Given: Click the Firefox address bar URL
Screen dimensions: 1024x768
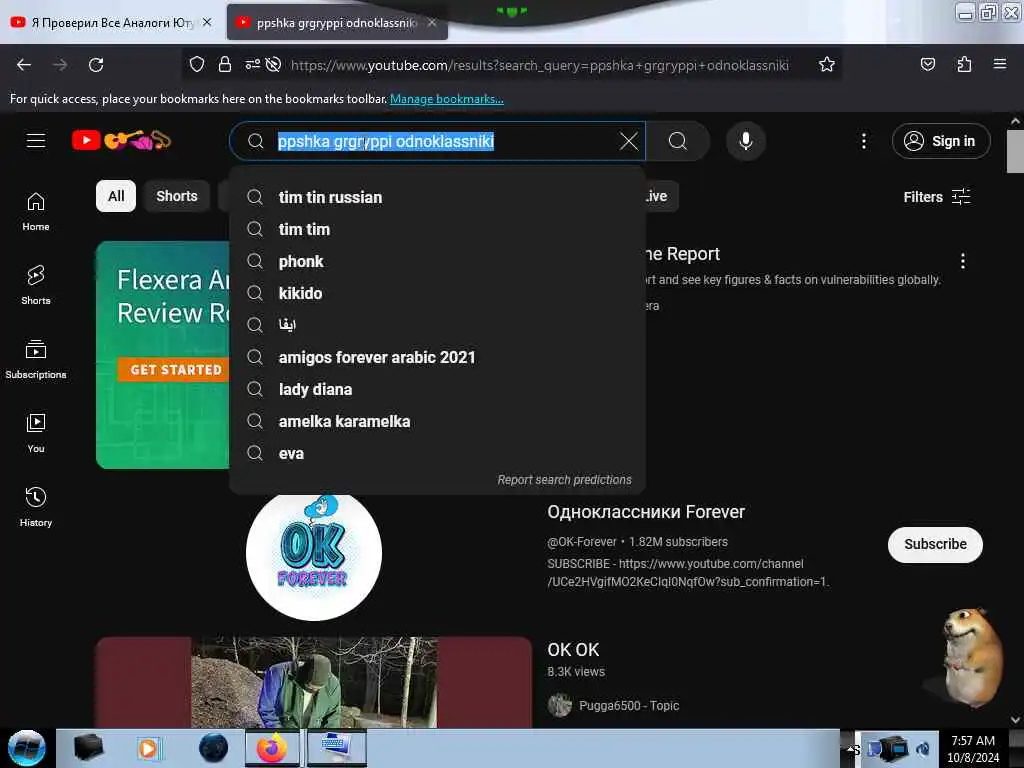Looking at the screenshot, I should [539, 65].
